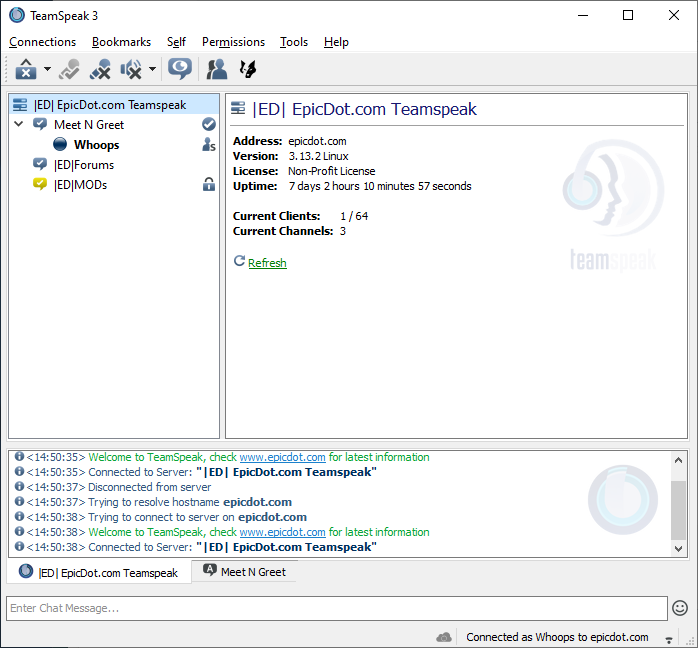Click the 'Disconnected from server' log line
Image resolution: width=698 pixels, height=648 pixels.
(150, 487)
